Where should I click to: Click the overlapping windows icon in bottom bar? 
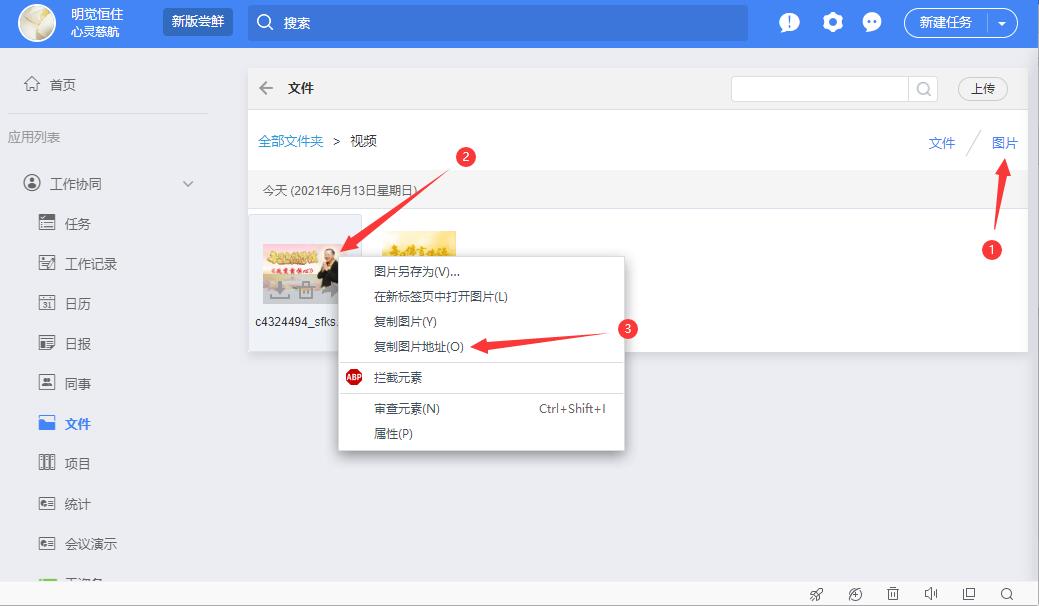(969, 594)
